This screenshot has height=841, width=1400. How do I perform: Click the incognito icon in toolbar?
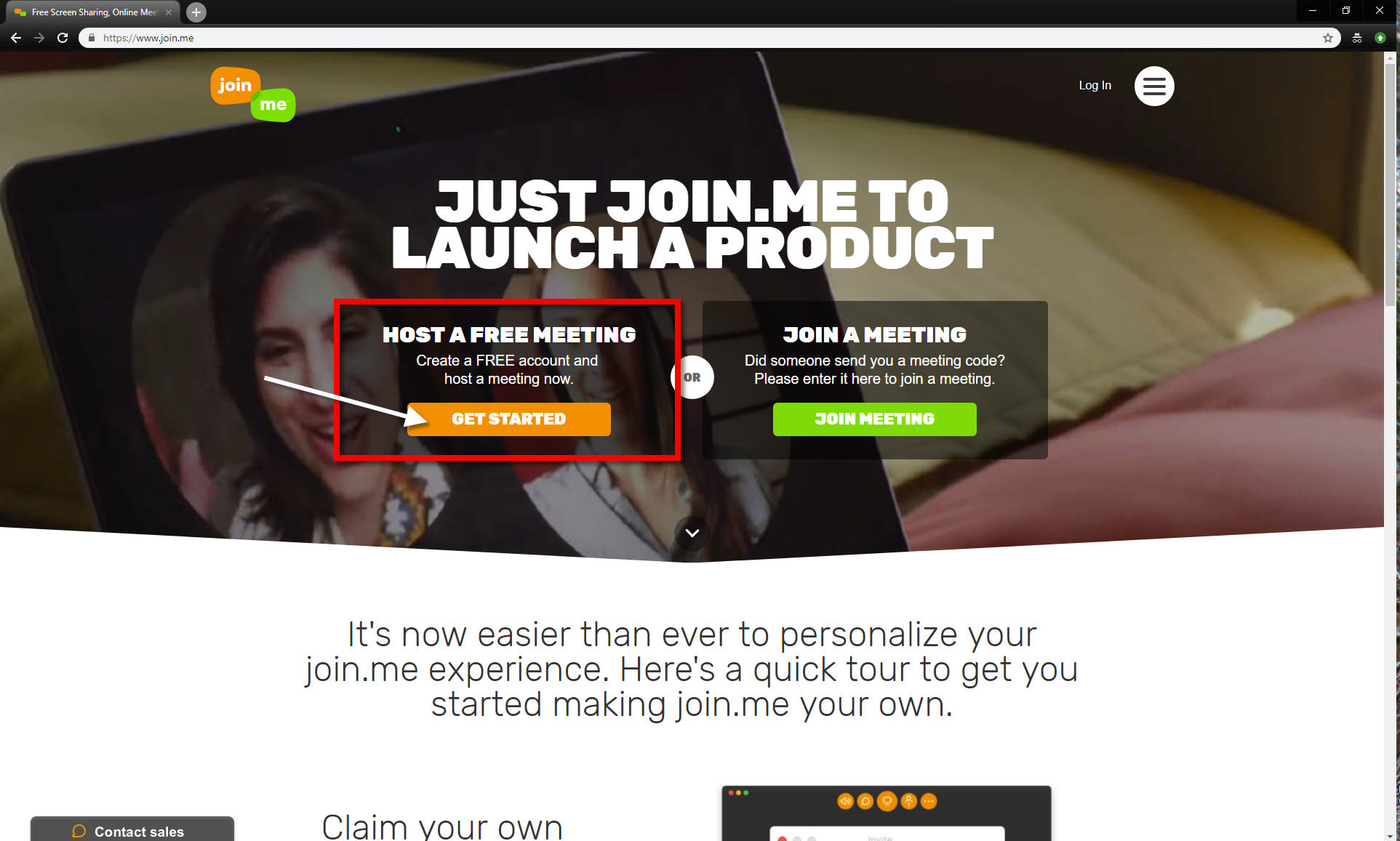(1357, 38)
